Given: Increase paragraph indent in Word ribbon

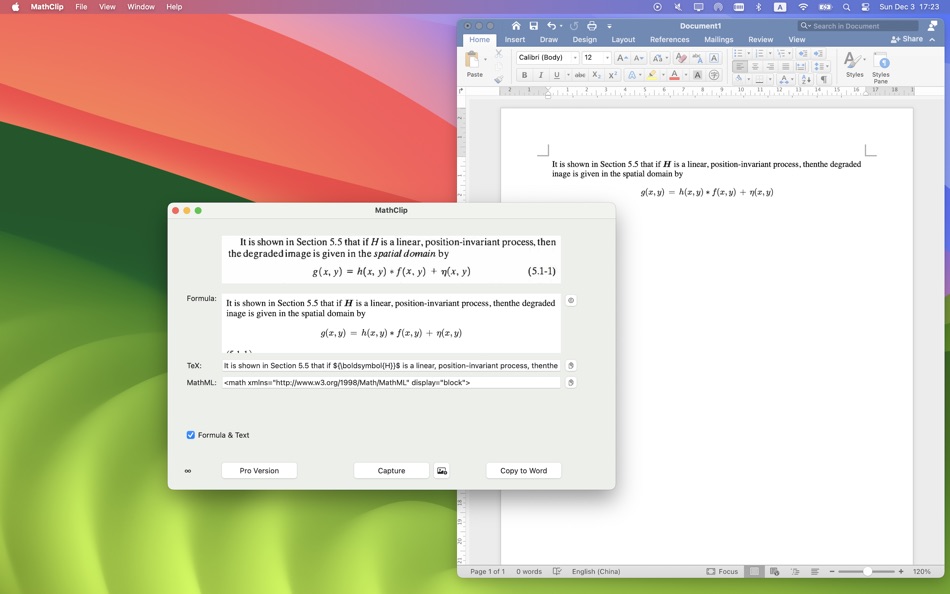Looking at the screenshot, I should [818, 53].
